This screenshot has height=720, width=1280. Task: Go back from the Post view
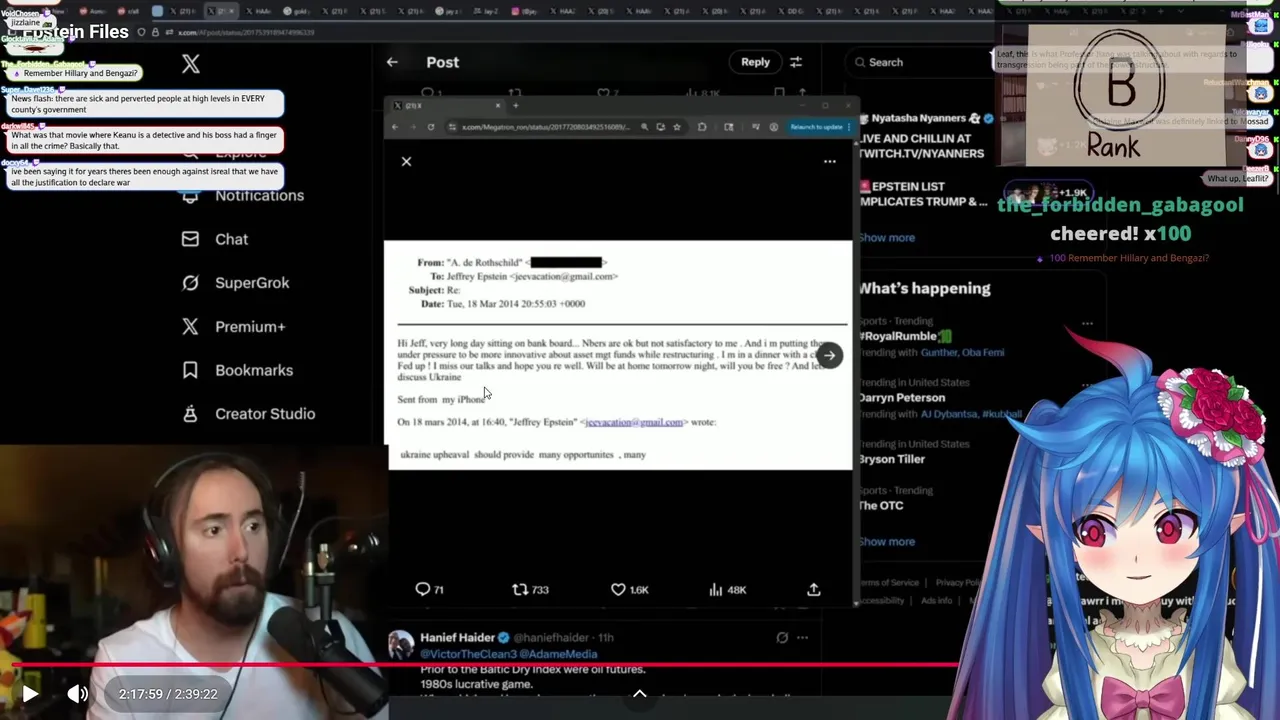pyautogui.click(x=392, y=62)
